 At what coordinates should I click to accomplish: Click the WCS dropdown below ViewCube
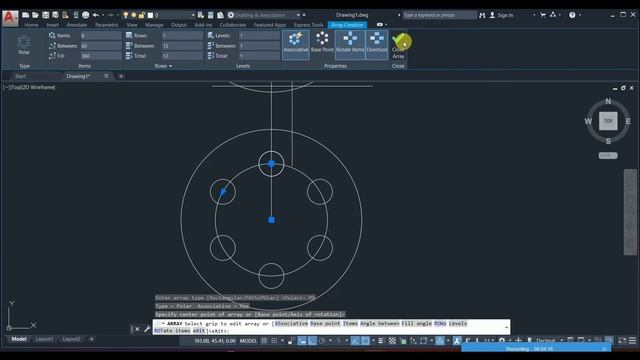point(608,156)
